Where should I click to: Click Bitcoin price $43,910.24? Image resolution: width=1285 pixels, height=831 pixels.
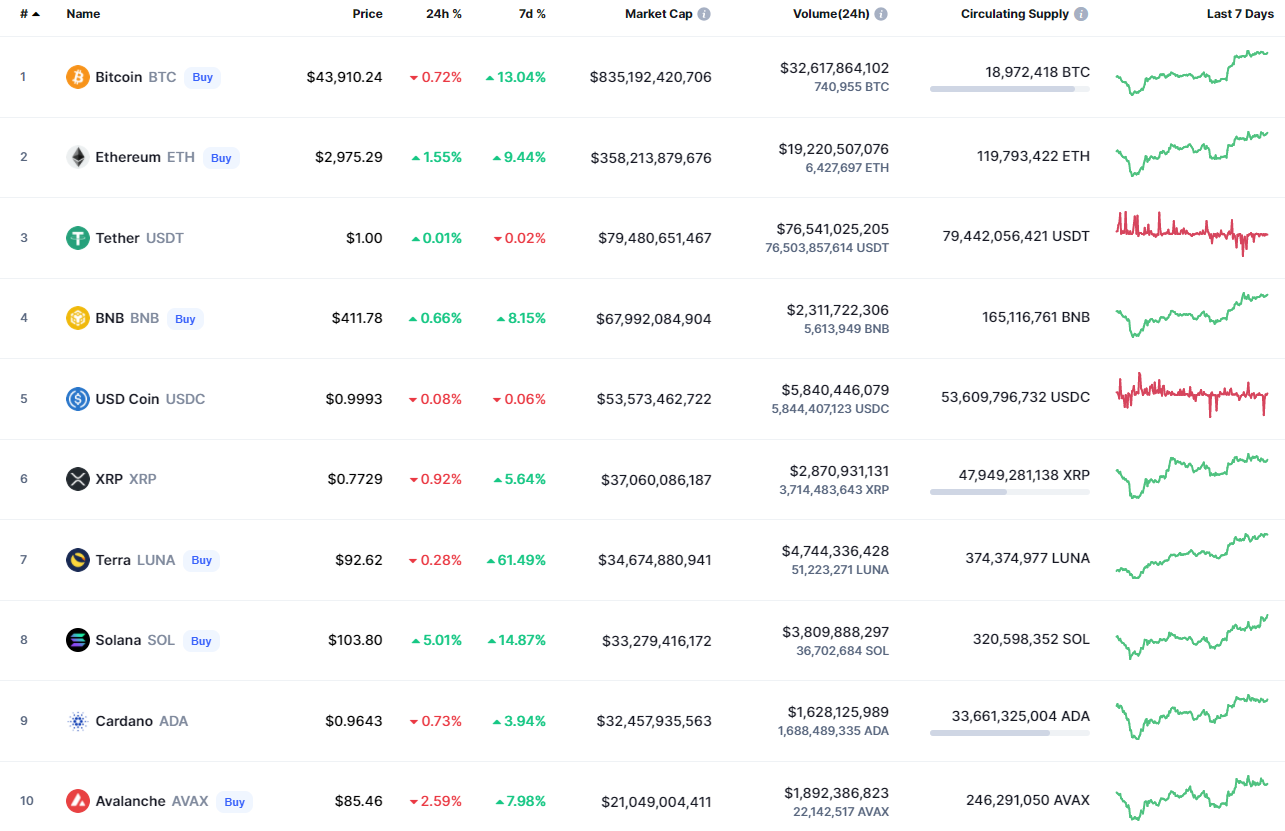(x=345, y=77)
